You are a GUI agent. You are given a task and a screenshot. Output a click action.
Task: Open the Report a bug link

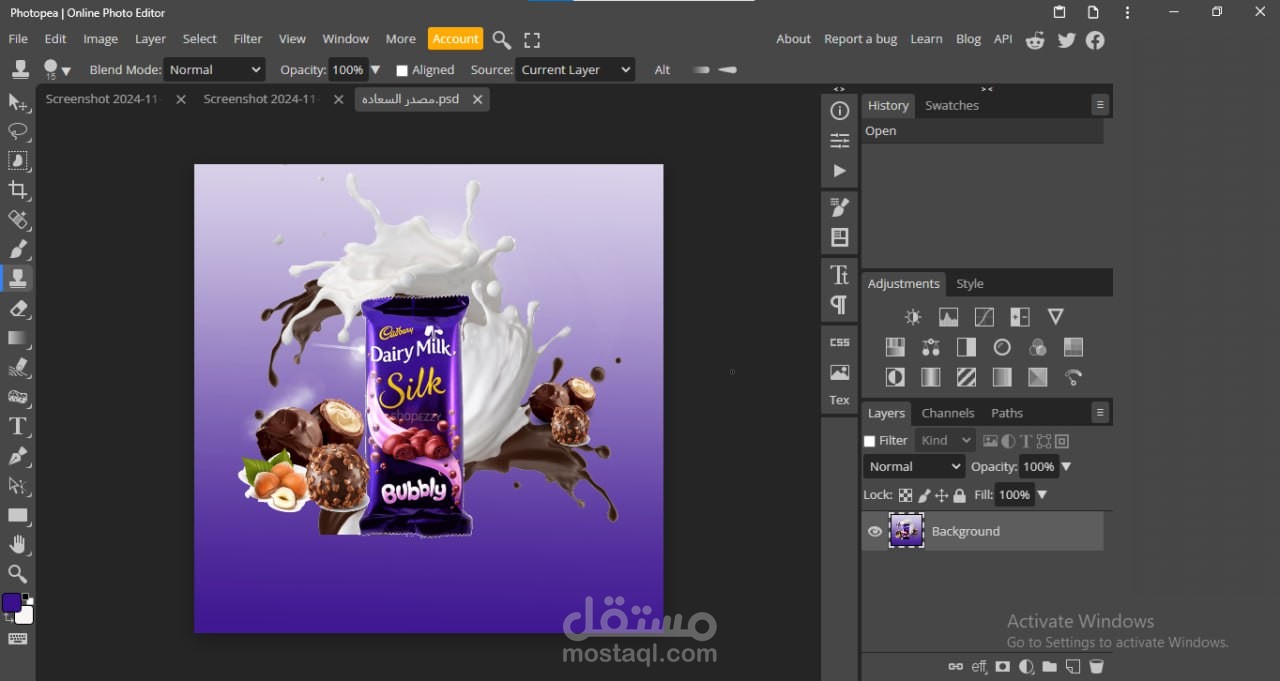860,39
